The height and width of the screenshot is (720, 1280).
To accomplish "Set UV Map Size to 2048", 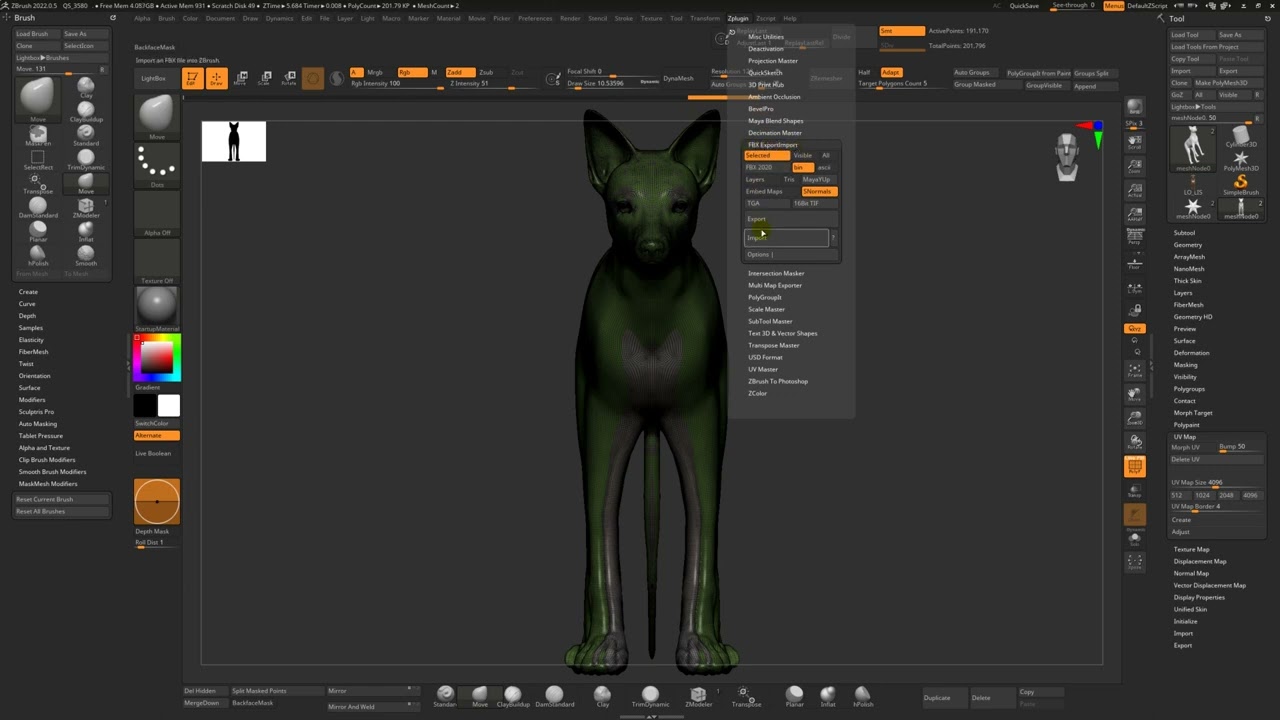I will [1226, 495].
